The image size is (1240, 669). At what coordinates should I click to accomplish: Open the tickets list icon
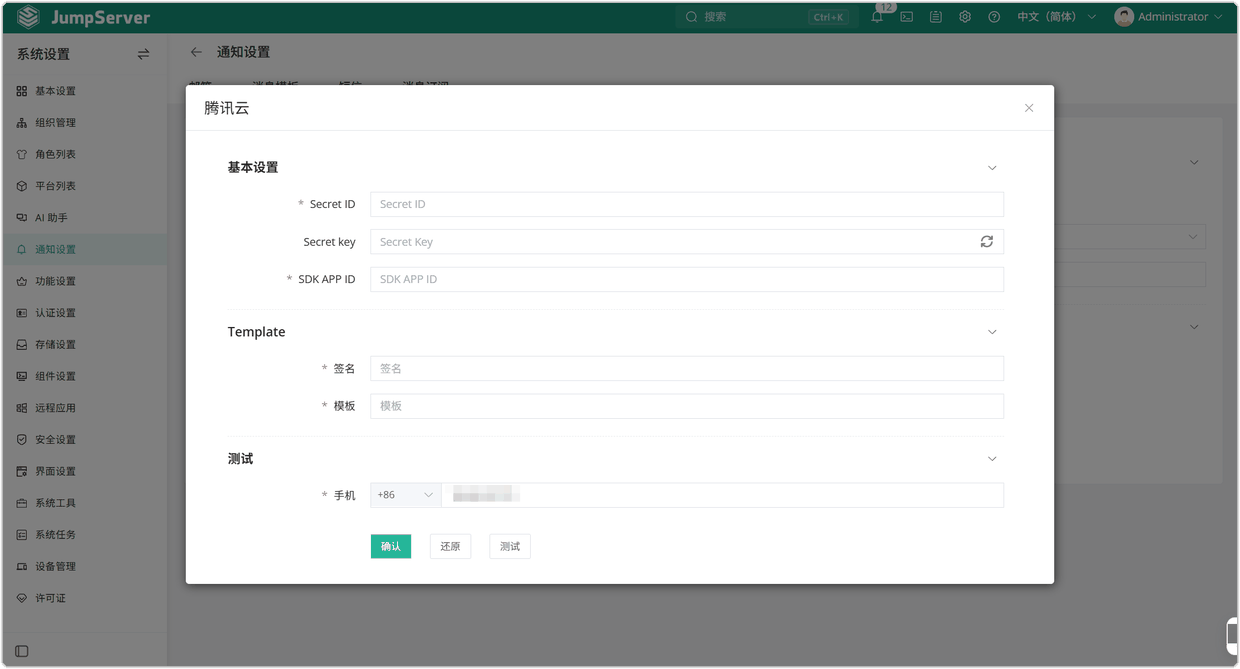click(935, 17)
